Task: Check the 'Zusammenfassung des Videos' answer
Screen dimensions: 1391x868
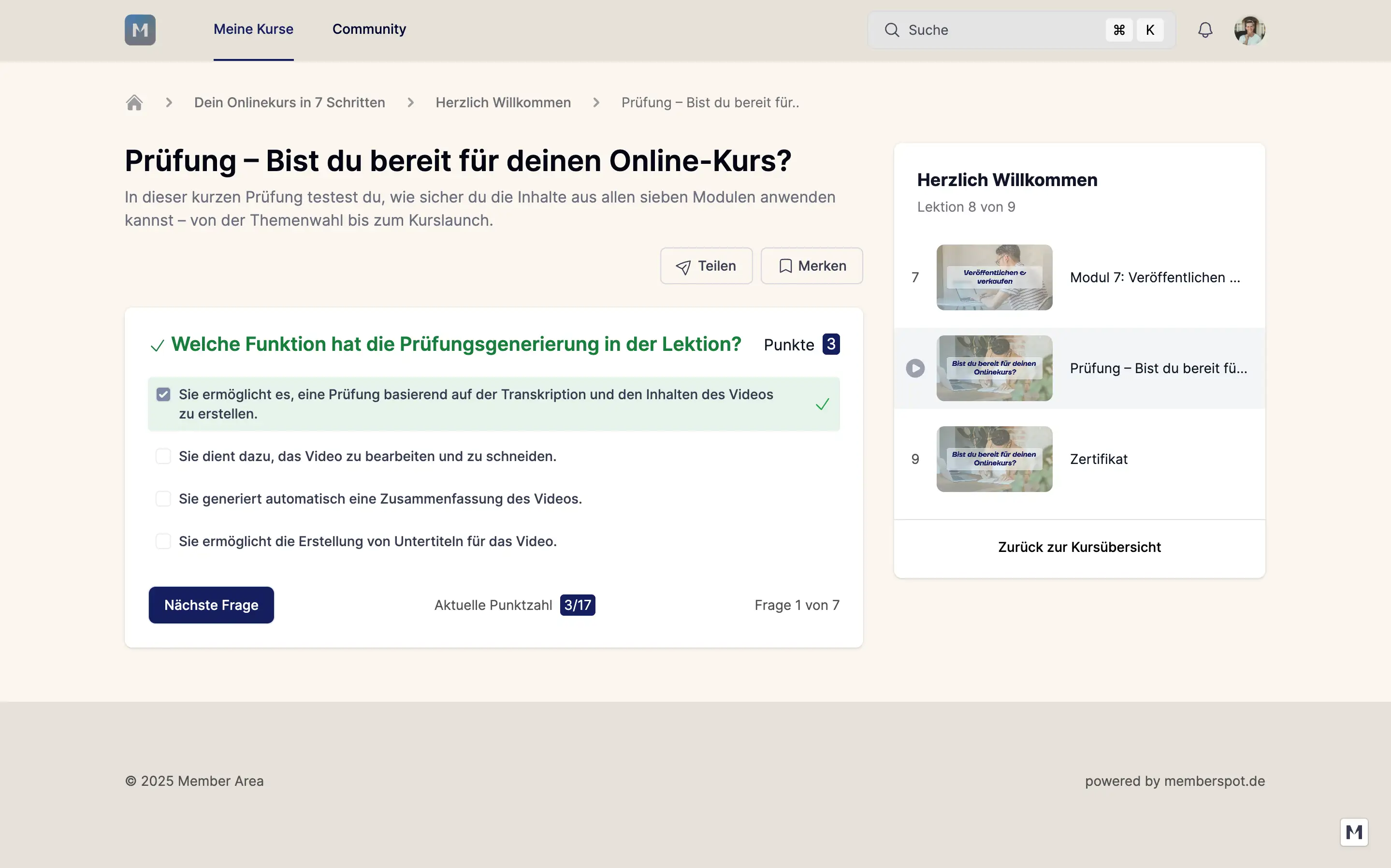Action: (163, 499)
